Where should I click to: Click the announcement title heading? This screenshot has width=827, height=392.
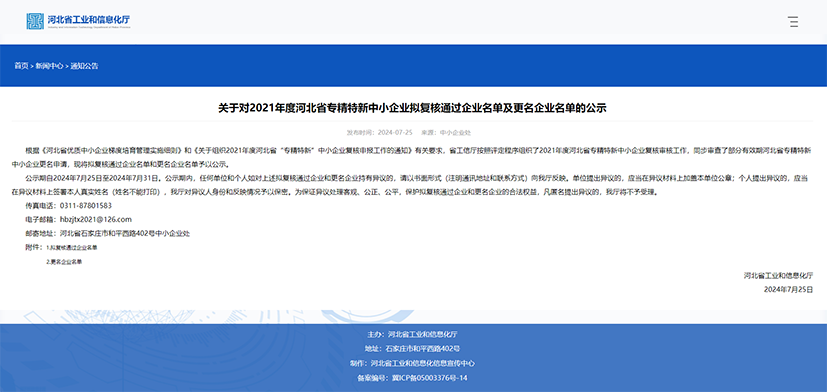[x=413, y=108]
